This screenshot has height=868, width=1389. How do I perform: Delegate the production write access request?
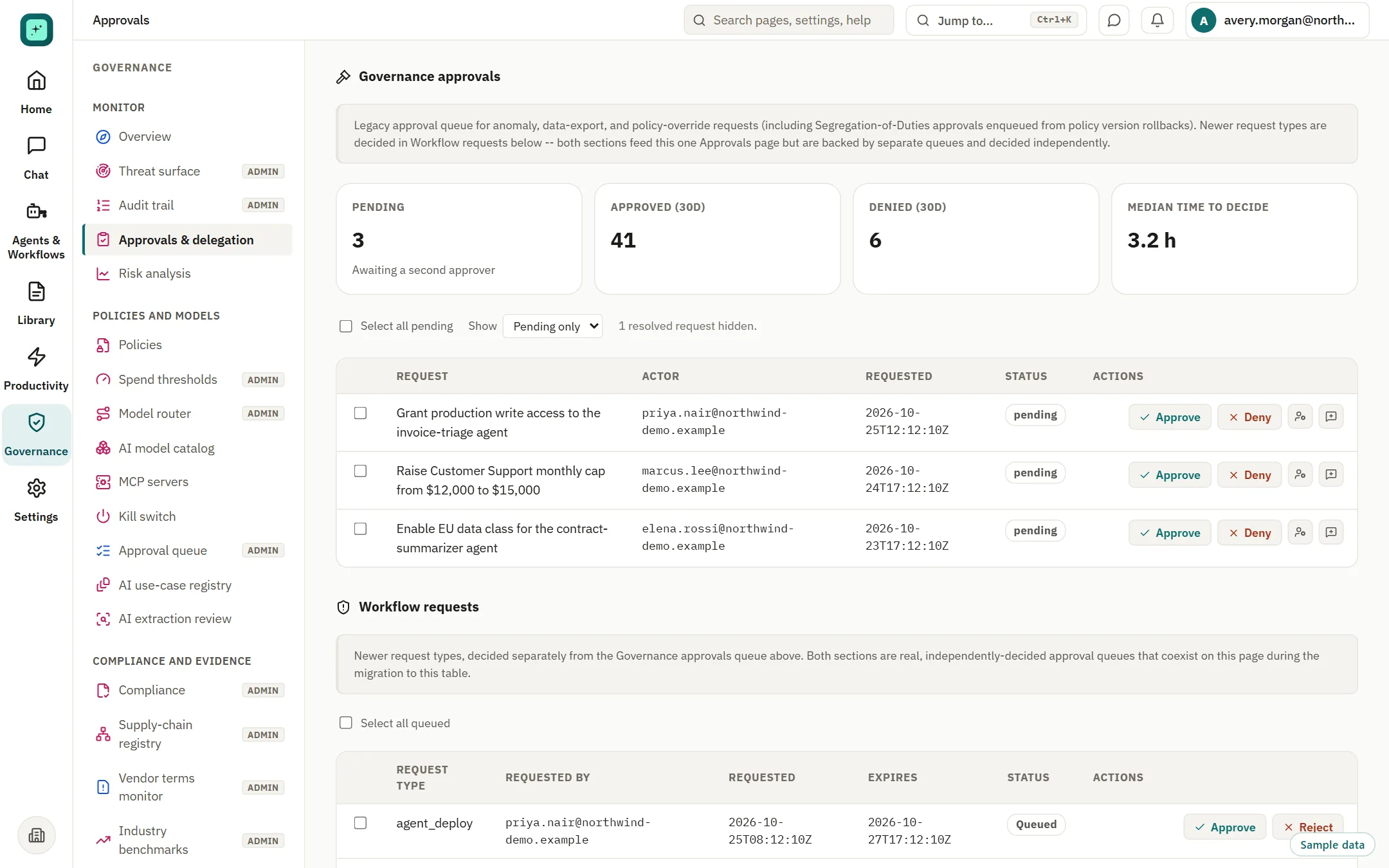point(1300,417)
